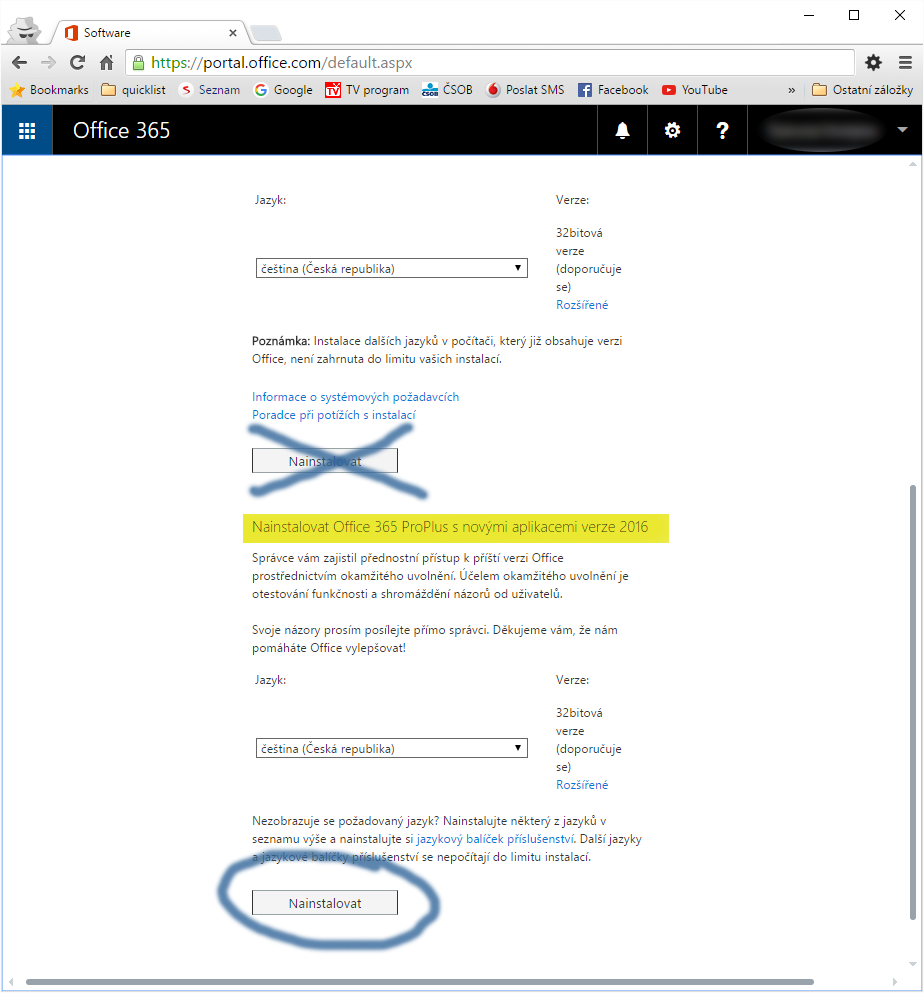
Task: Open the Seznam bookmark
Action: (x=210, y=90)
